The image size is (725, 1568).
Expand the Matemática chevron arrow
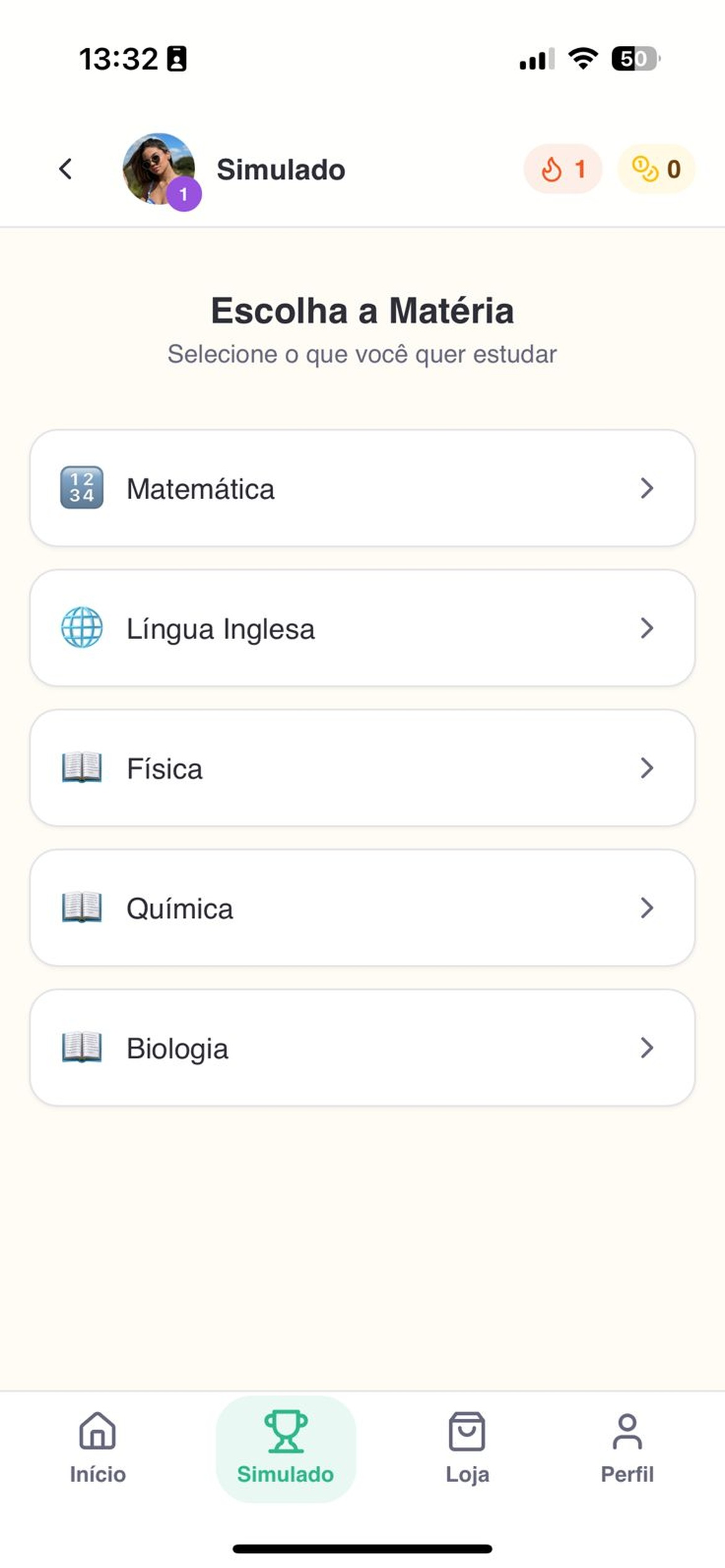[647, 488]
